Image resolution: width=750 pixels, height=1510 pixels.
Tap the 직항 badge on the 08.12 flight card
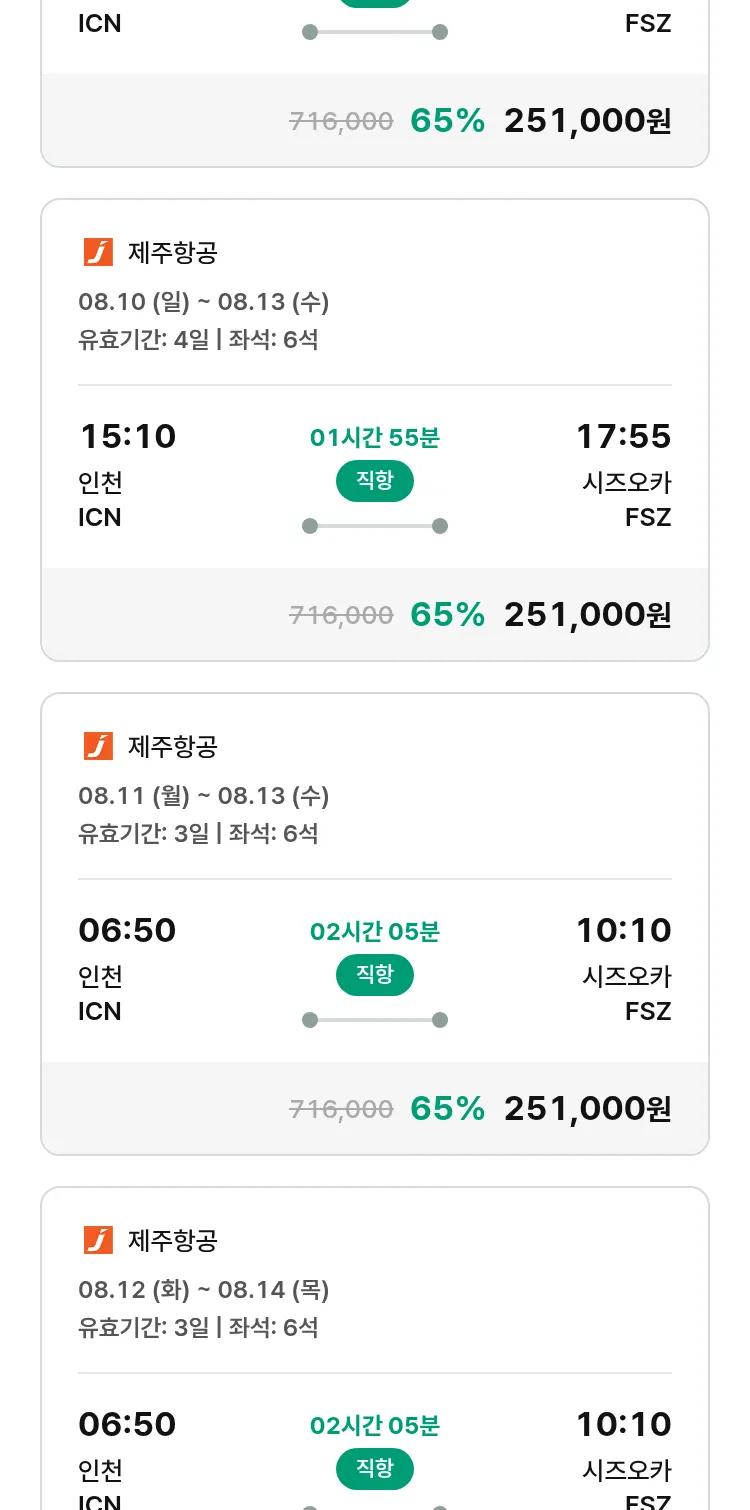point(374,1469)
